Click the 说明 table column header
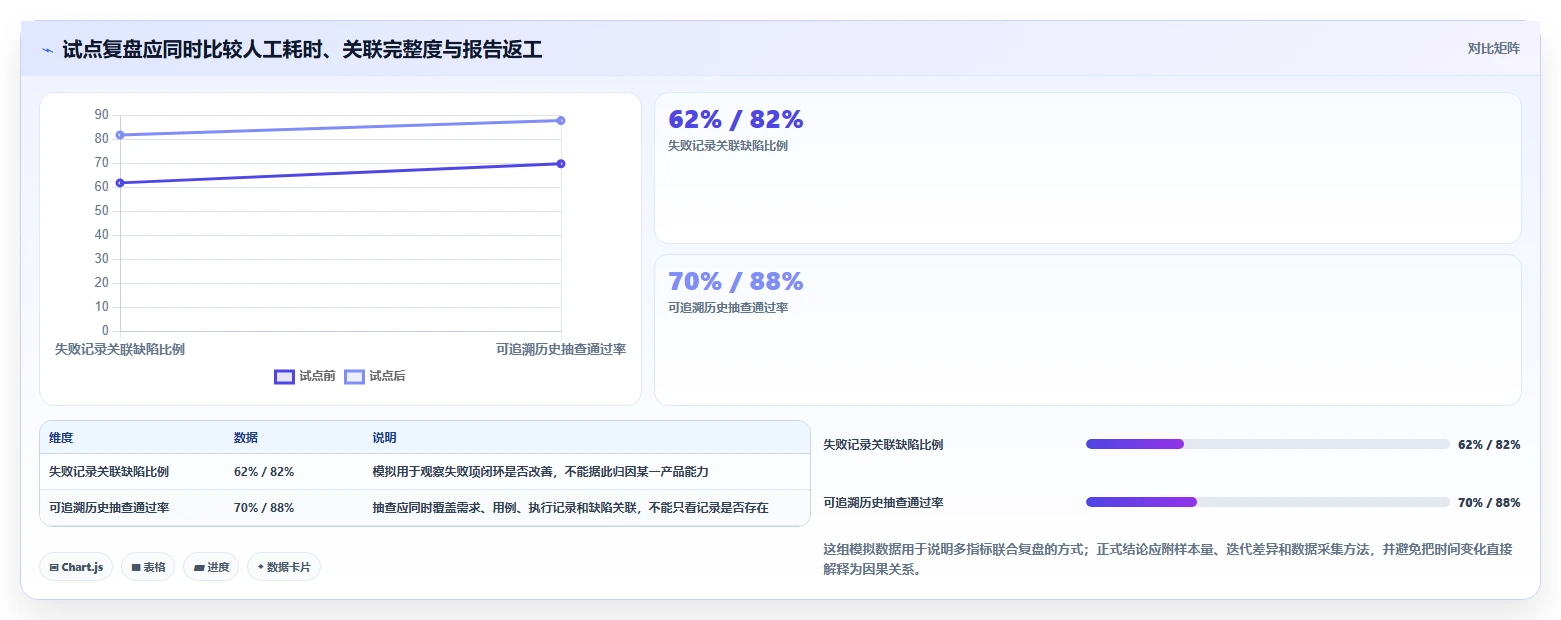The height and width of the screenshot is (620, 1561). (x=384, y=438)
